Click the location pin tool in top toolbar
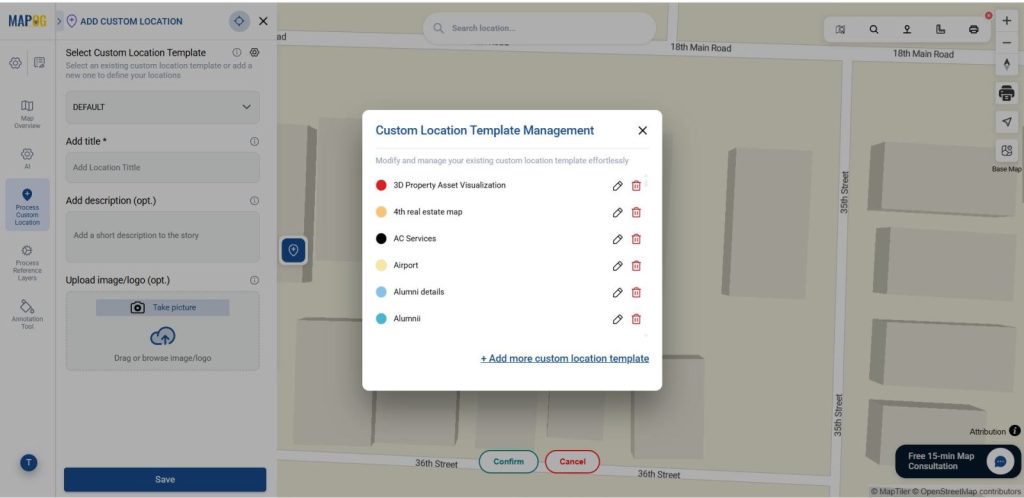This screenshot has width=1024, height=498. (907, 29)
